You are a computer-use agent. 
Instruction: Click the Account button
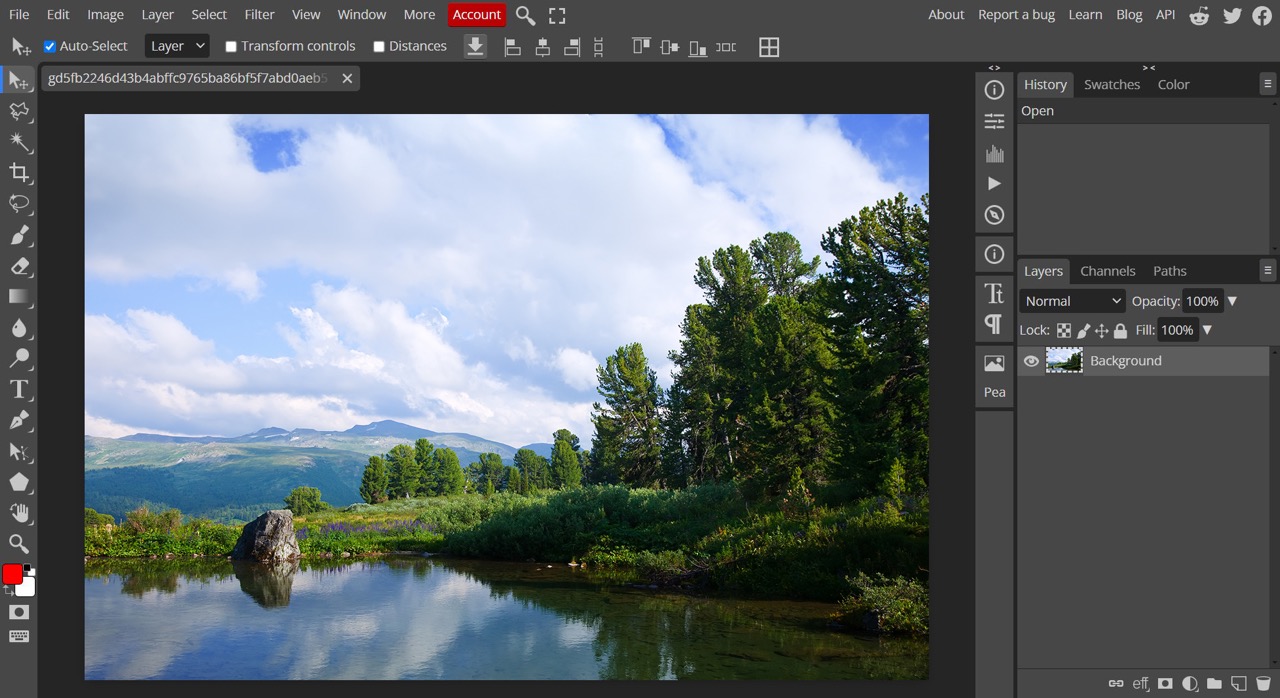click(476, 14)
